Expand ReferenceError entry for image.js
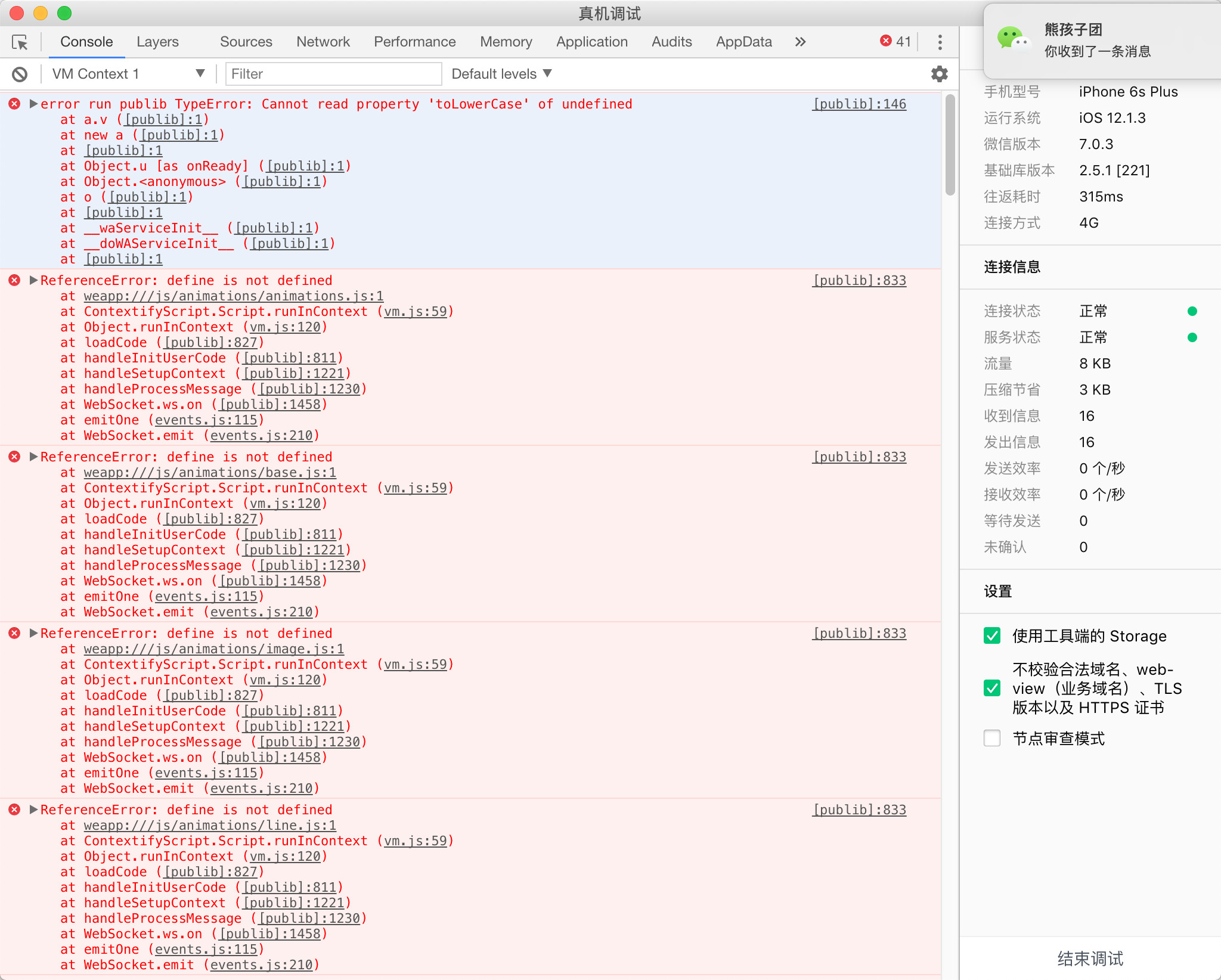The width and height of the screenshot is (1221, 980). click(33, 633)
